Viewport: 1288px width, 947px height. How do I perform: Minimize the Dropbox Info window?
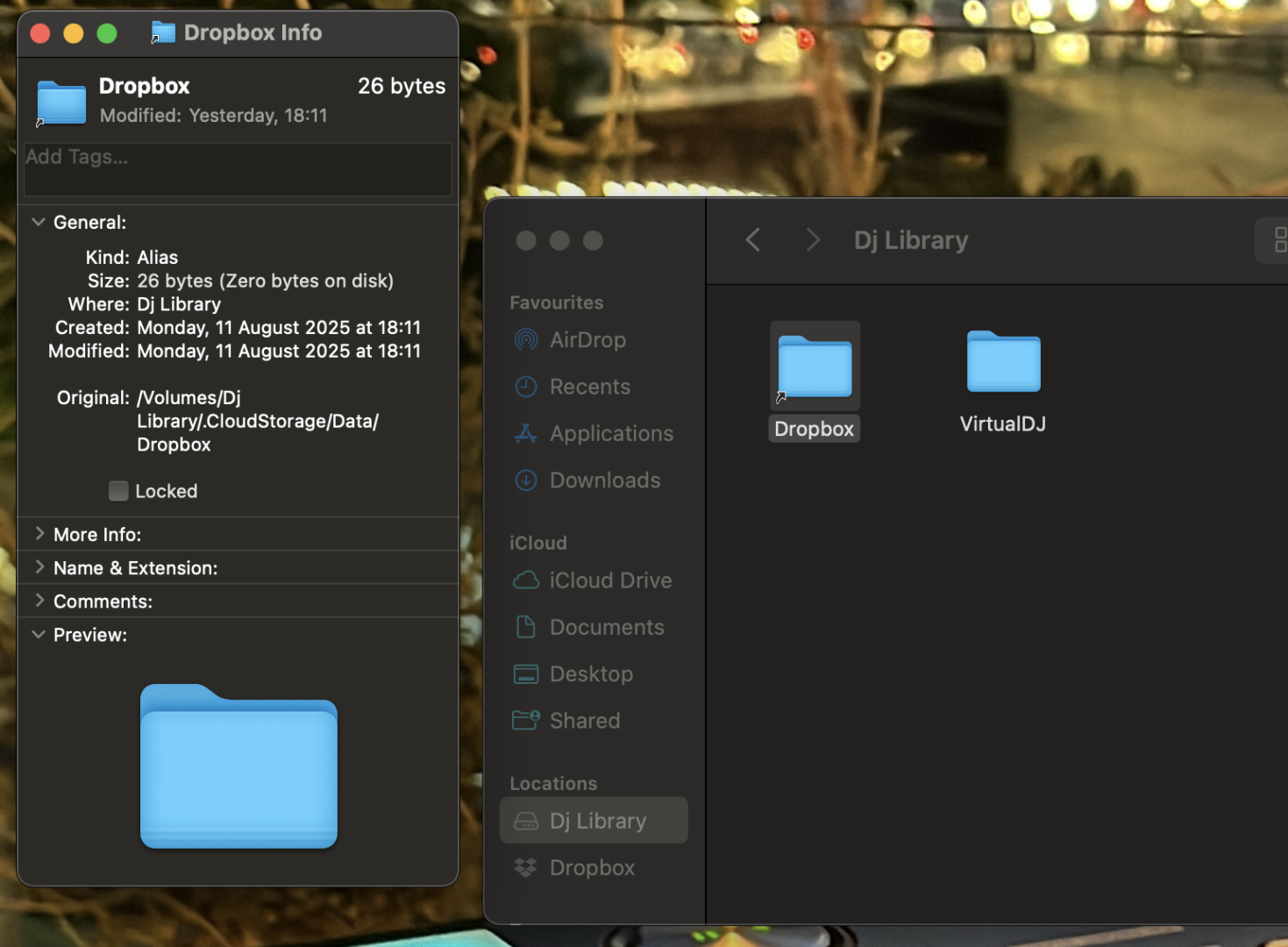[x=74, y=33]
